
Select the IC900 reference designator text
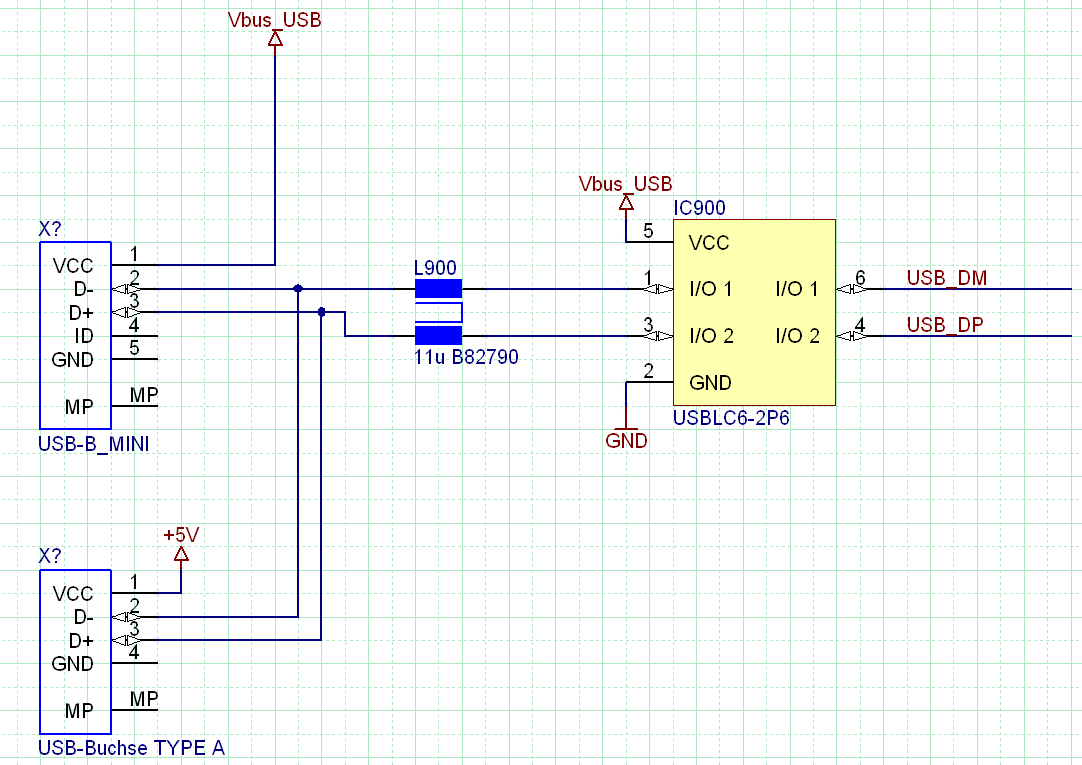[x=701, y=208]
